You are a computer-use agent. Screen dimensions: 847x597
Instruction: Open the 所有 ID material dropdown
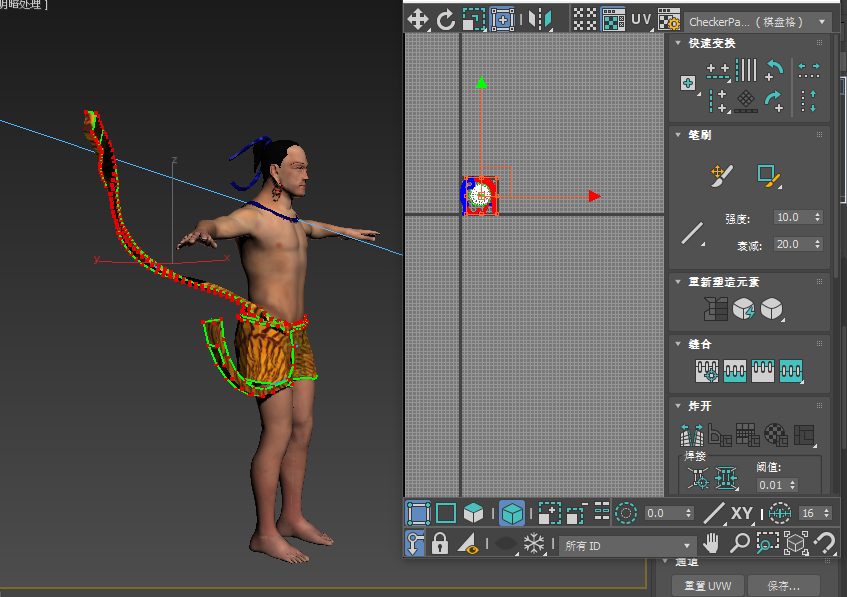[x=627, y=545]
